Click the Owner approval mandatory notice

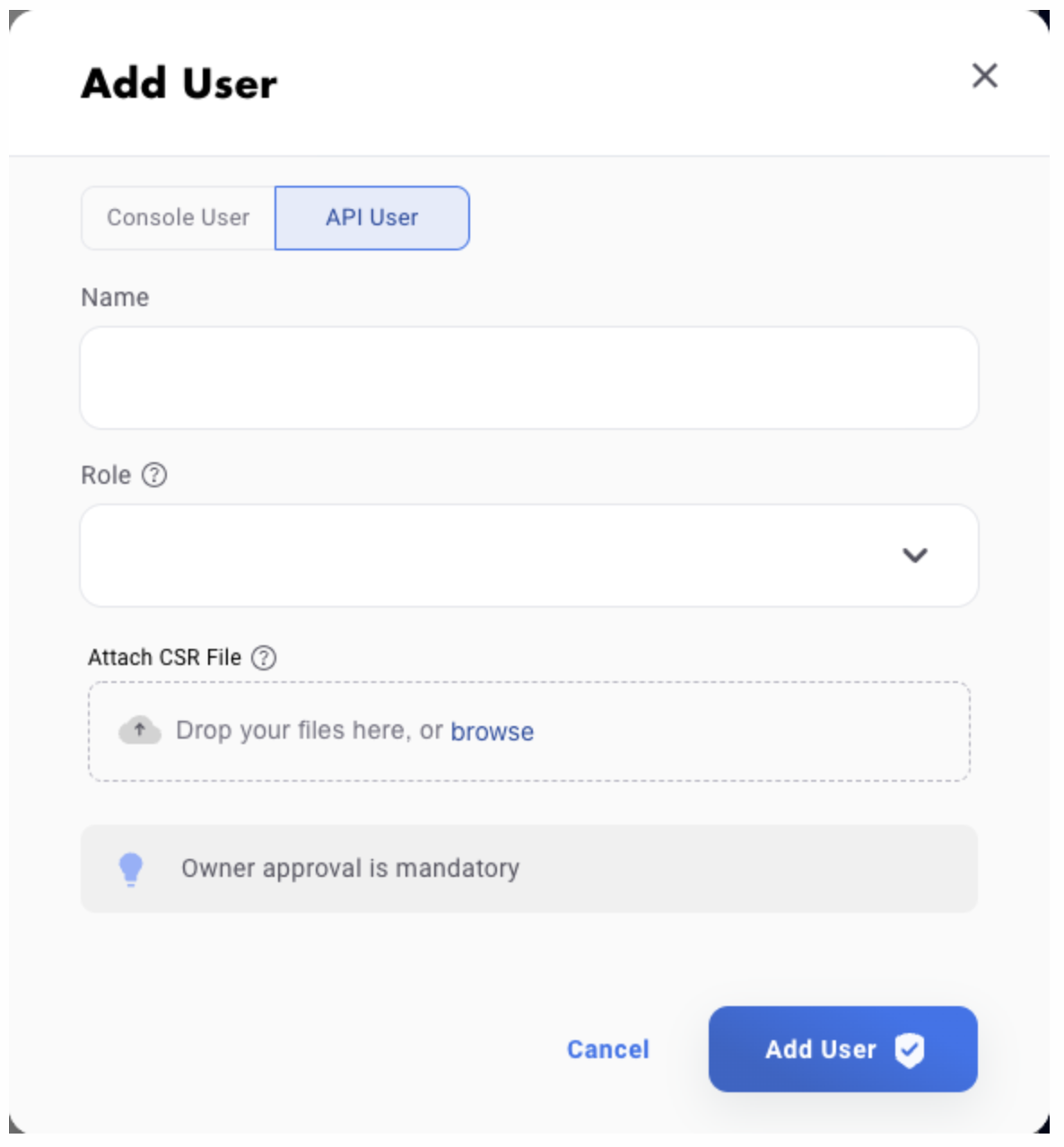(350, 868)
